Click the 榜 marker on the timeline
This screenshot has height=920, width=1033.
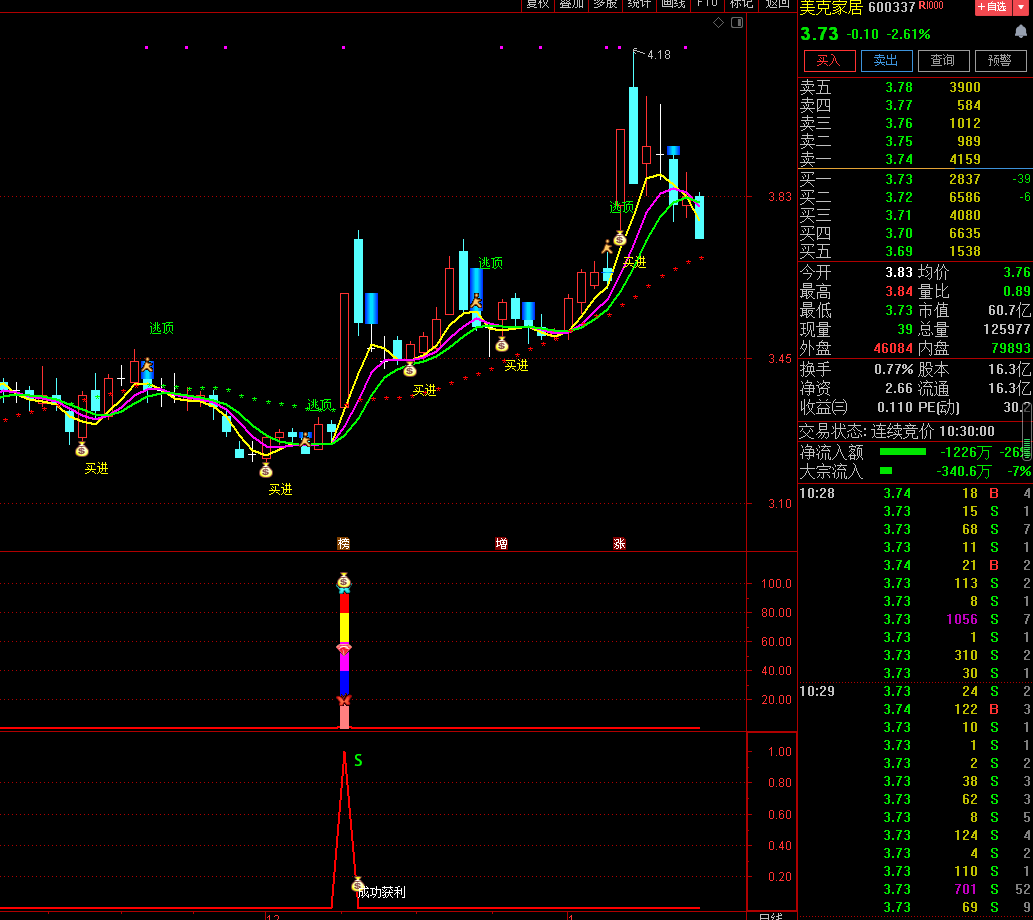click(x=343, y=544)
